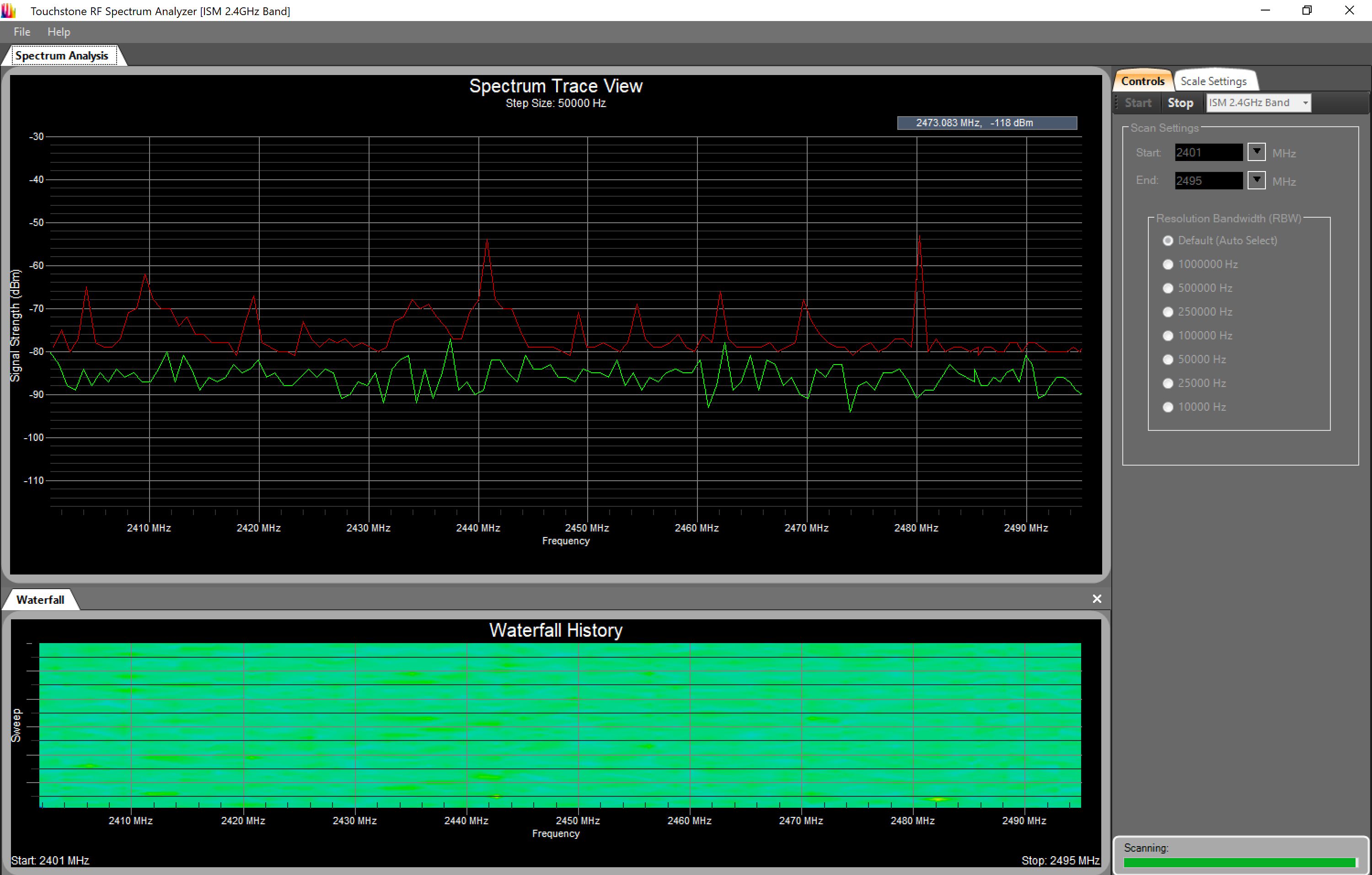Viewport: 1372px width, 875px height.
Task: Switch to the Scale Settings tab
Action: 1215,81
